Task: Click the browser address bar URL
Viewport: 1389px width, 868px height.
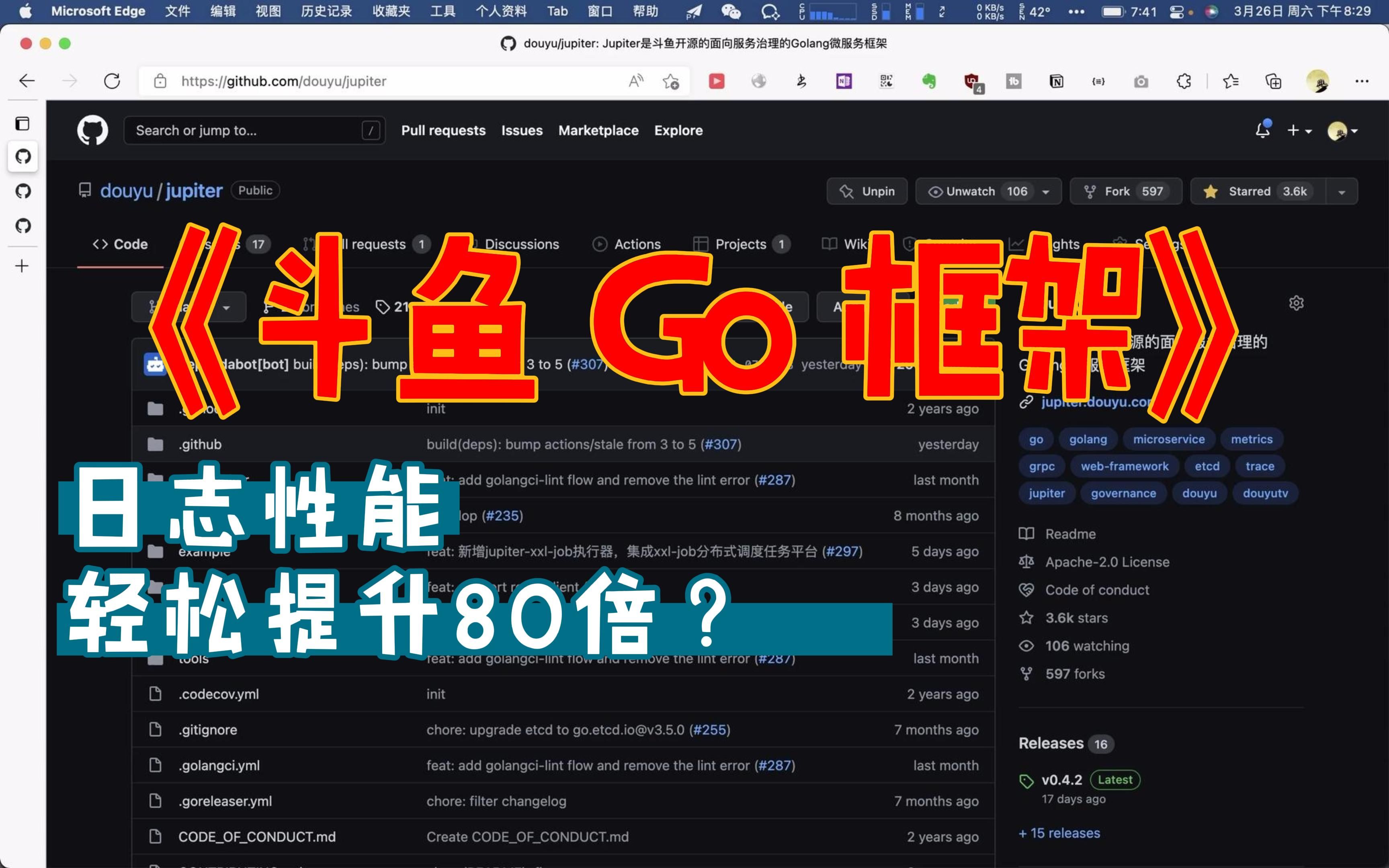Action: pos(283,81)
